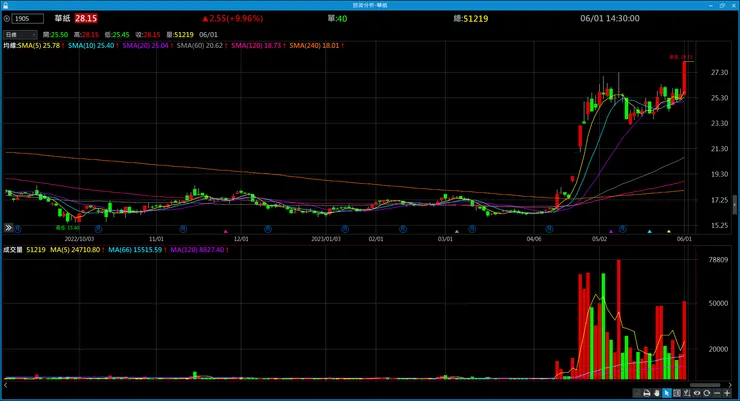
Task: Expand the double-chevron panel at the chart's left
Action: click(x=8, y=228)
